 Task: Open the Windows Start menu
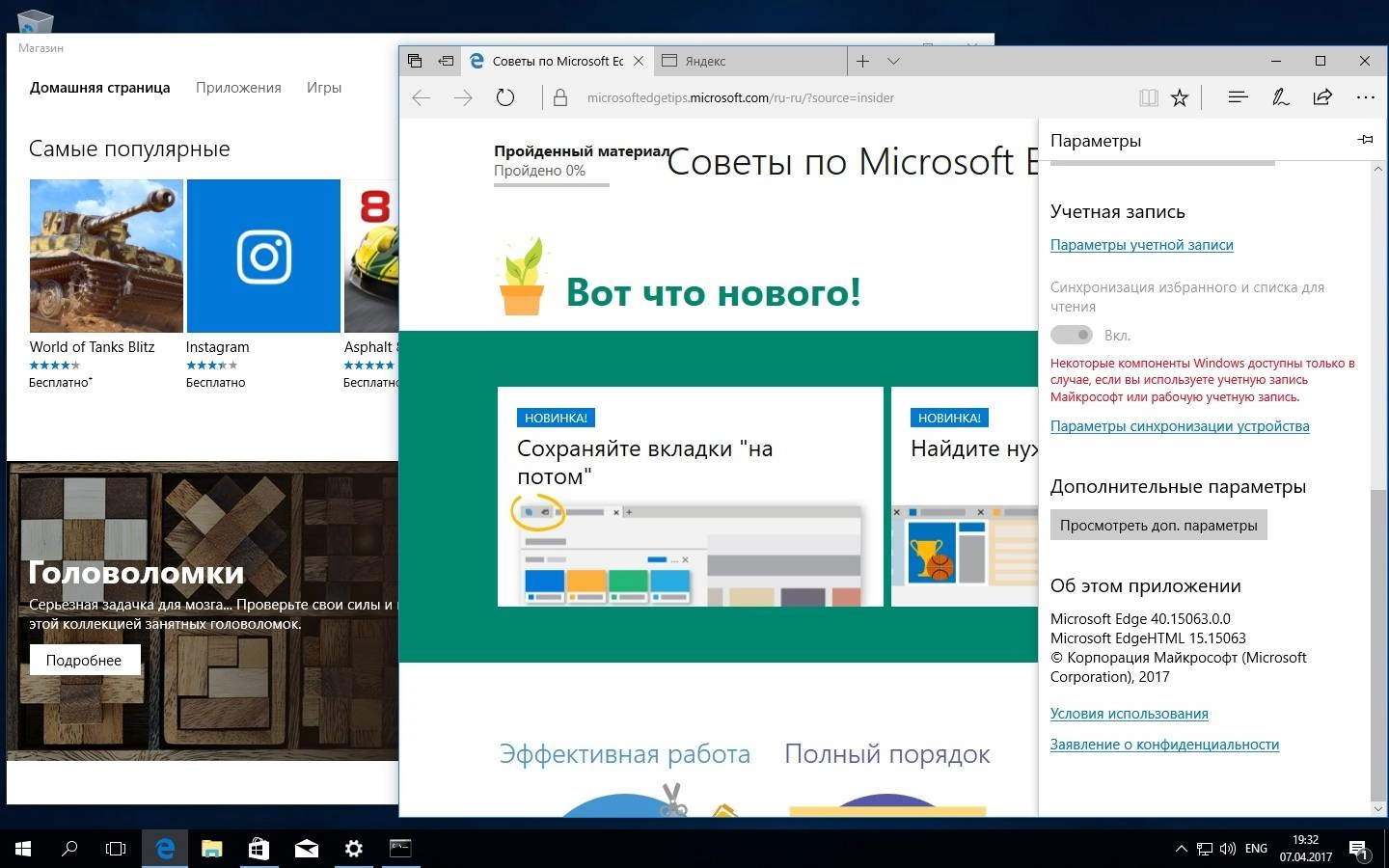pyautogui.click(x=23, y=849)
